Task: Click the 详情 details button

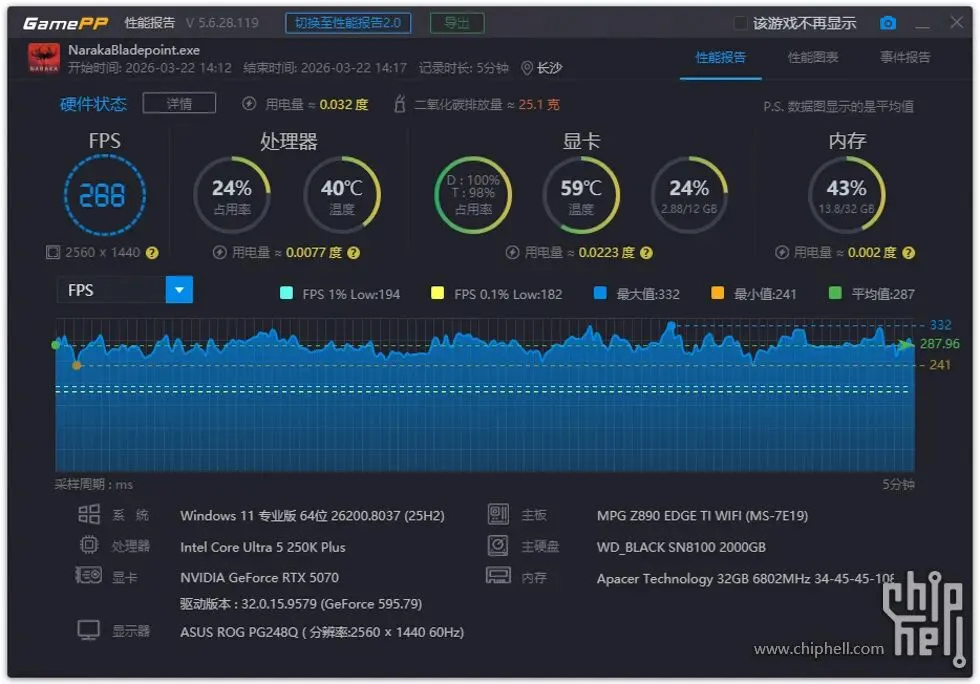Action: click(179, 103)
